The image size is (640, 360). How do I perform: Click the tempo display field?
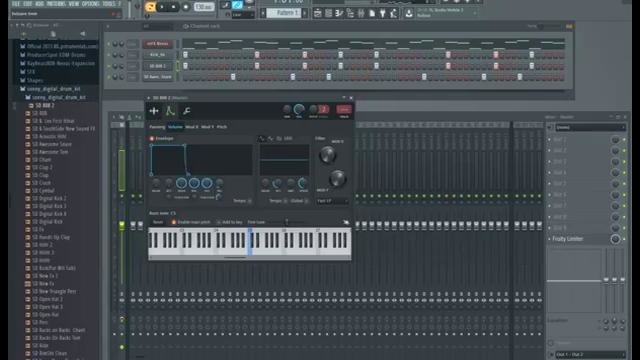[x=204, y=7]
